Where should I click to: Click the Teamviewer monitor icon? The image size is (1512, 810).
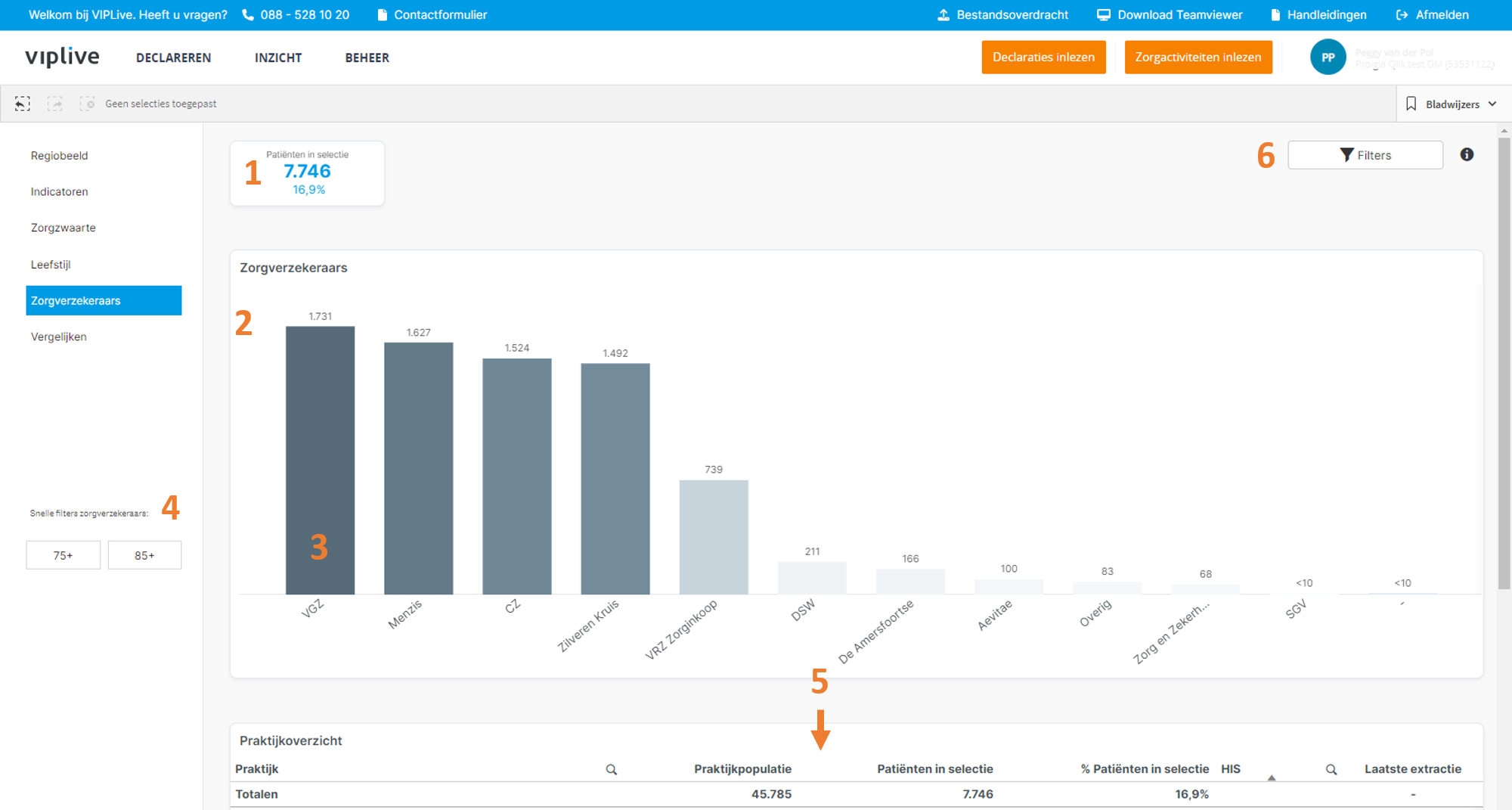[x=1104, y=15]
